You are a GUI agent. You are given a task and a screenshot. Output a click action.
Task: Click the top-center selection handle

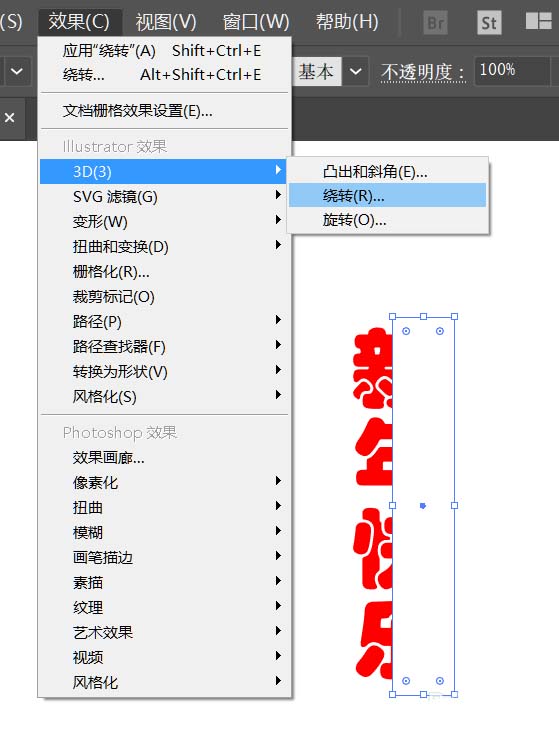click(x=423, y=317)
